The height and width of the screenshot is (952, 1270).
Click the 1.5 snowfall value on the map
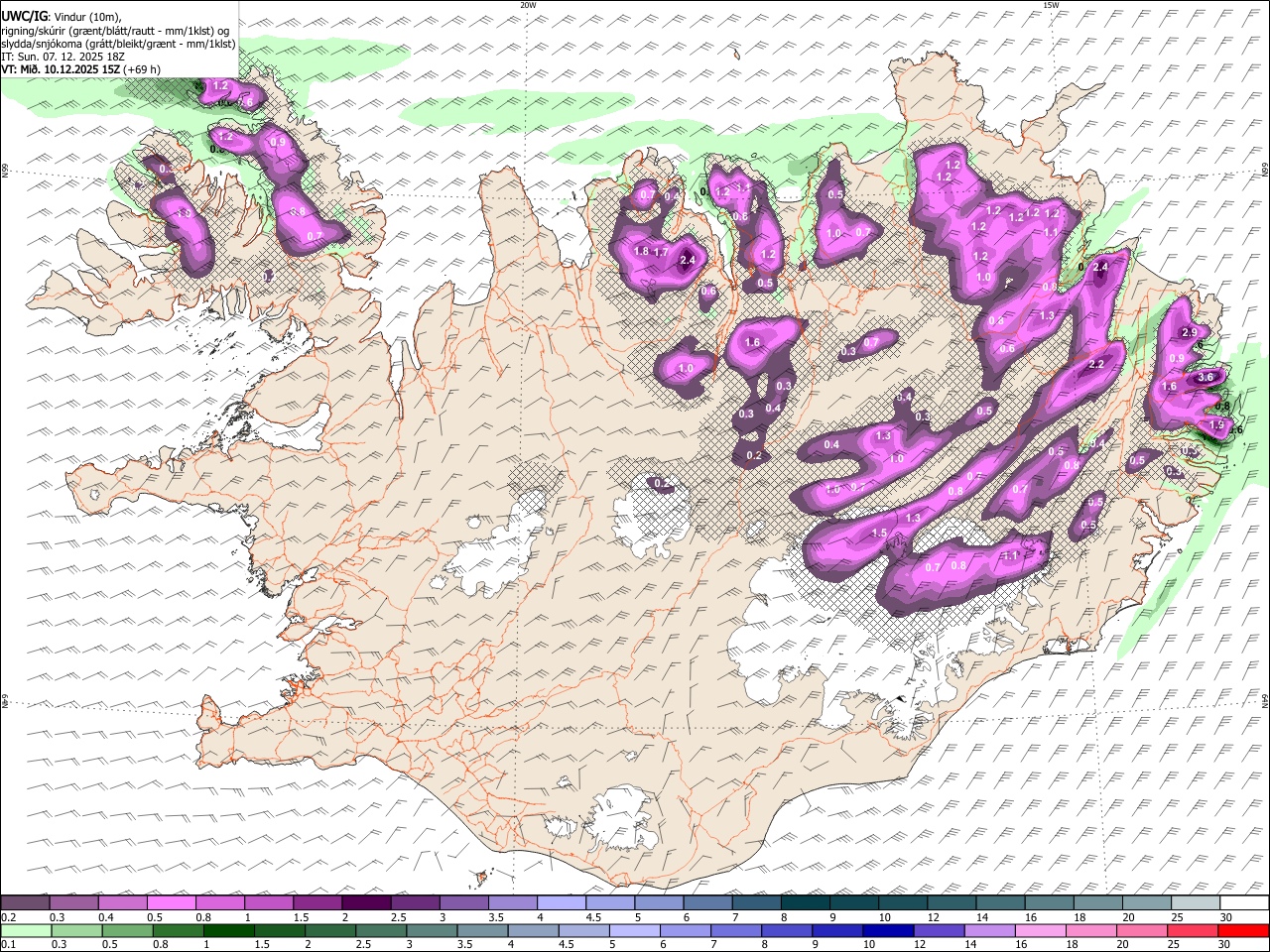(x=879, y=534)
